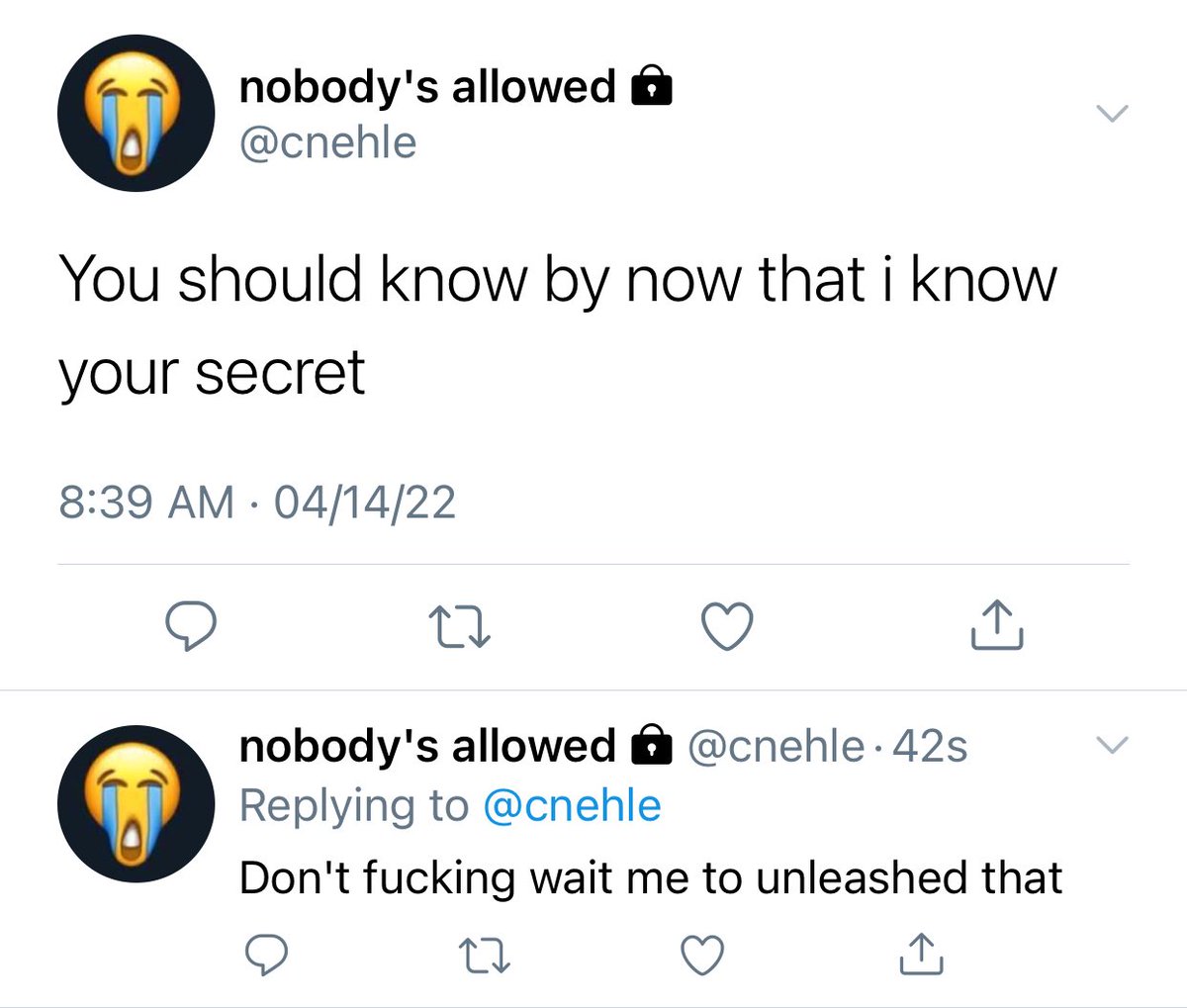Viewport: 1187px width, 1008px height.
Task: Like the main tweet
Action: point(727,626)
